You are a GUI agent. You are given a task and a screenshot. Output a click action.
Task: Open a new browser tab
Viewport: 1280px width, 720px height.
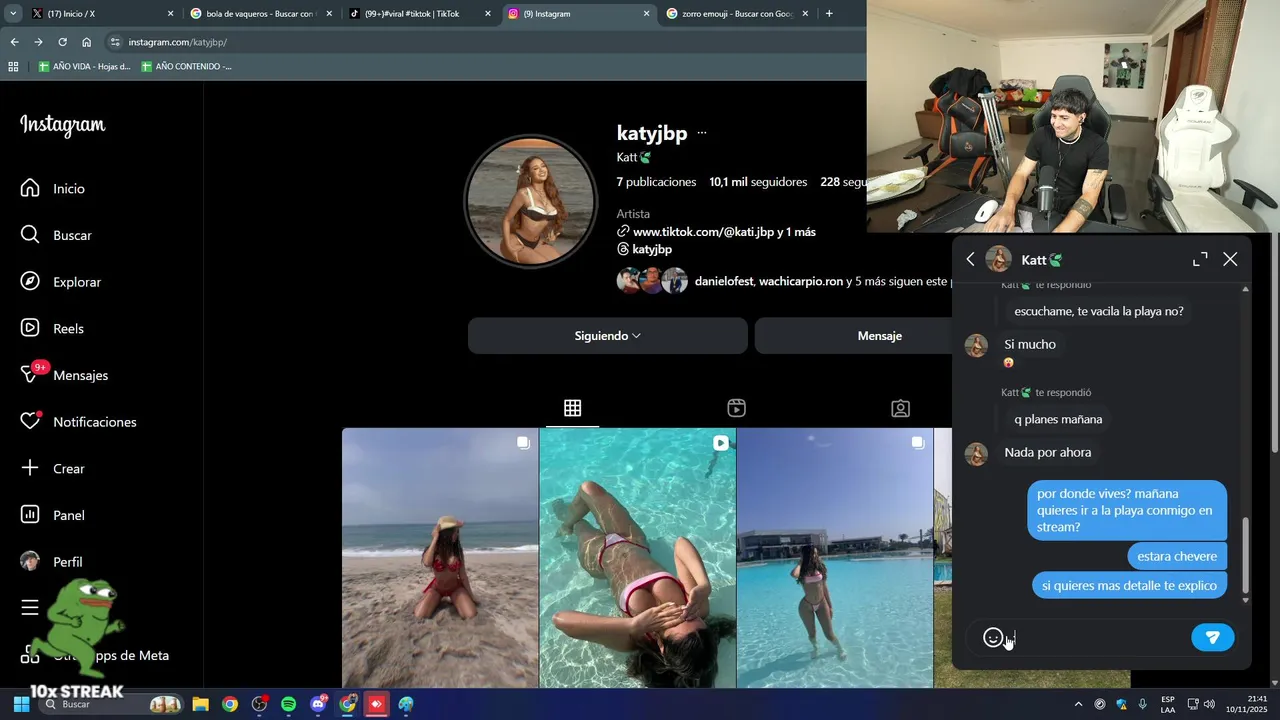coord(829,14)
